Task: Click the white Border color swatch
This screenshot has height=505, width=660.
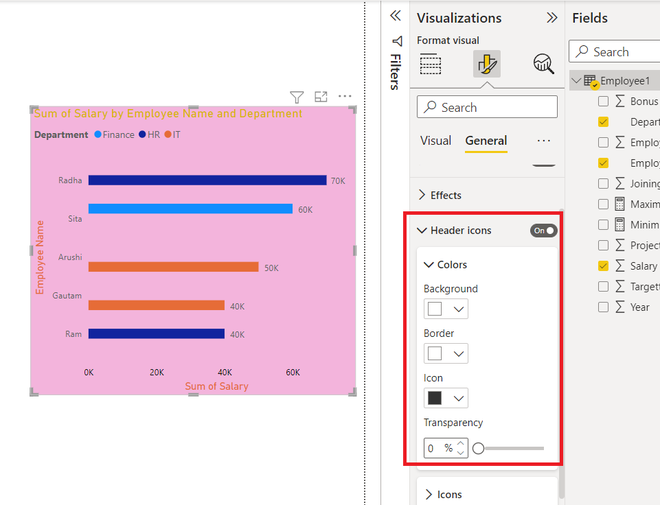Action: pyautogui.click(x=435, y=354)
